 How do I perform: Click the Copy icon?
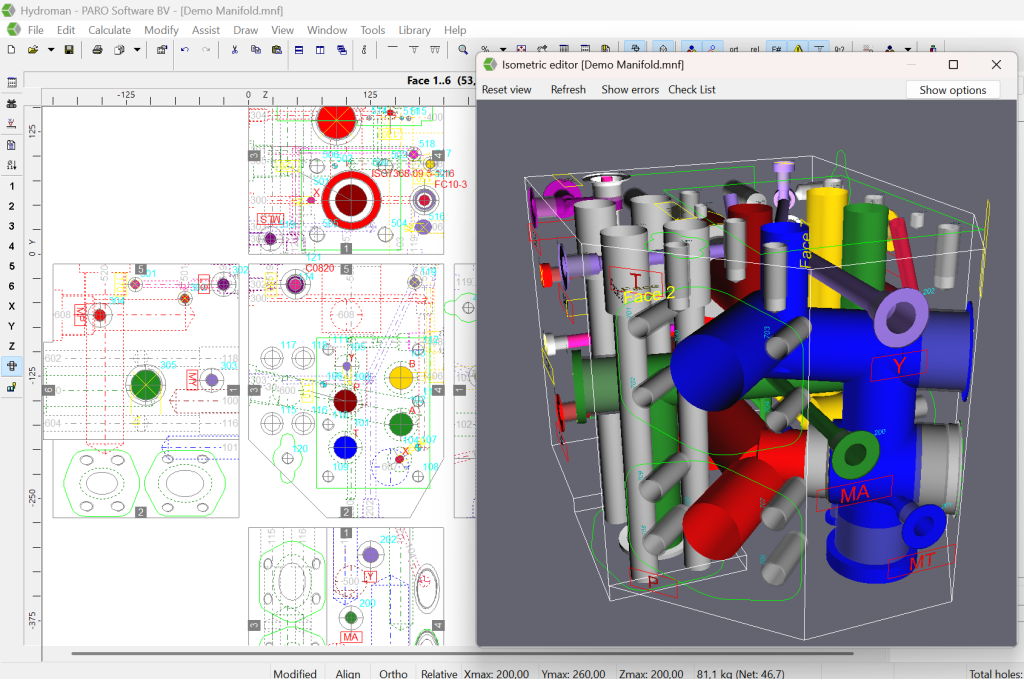(256, 50)
